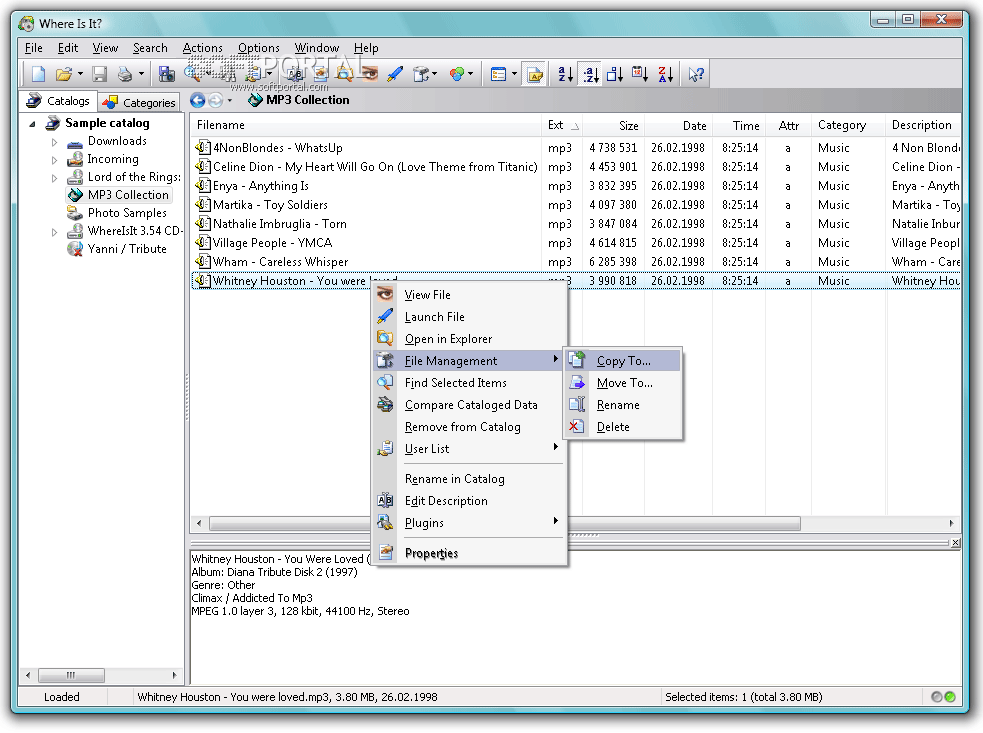Screen dimensions: 983x733
Task: Expand the Downloads tree node
Action: tap(55, 142)
